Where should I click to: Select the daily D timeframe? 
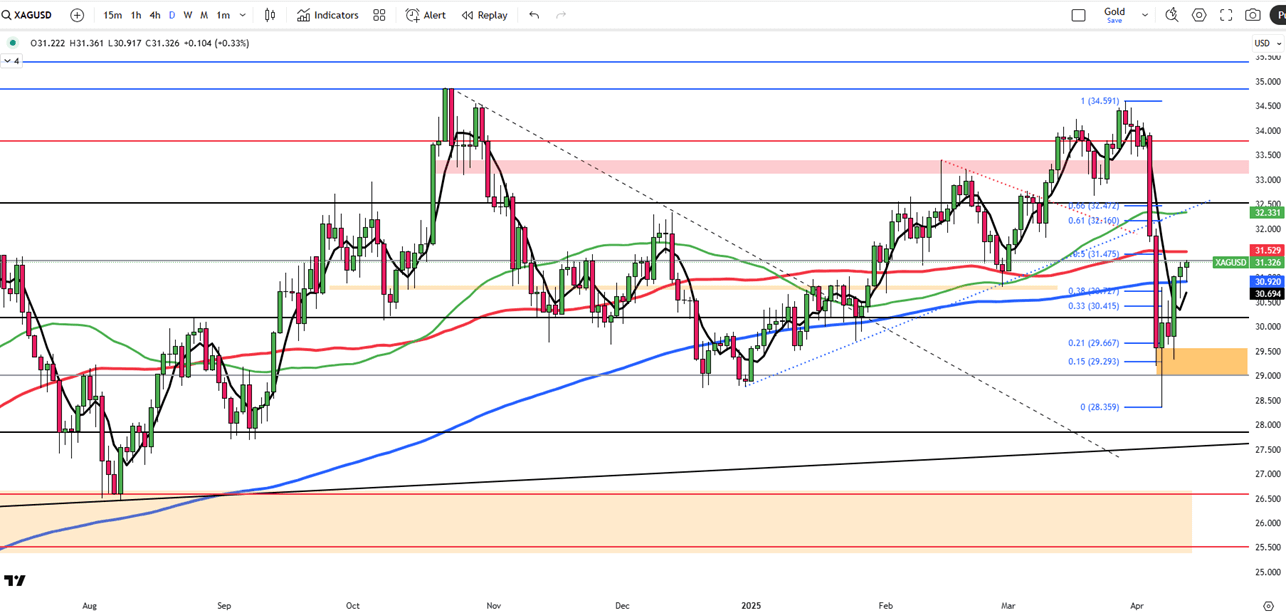point(172,15)
